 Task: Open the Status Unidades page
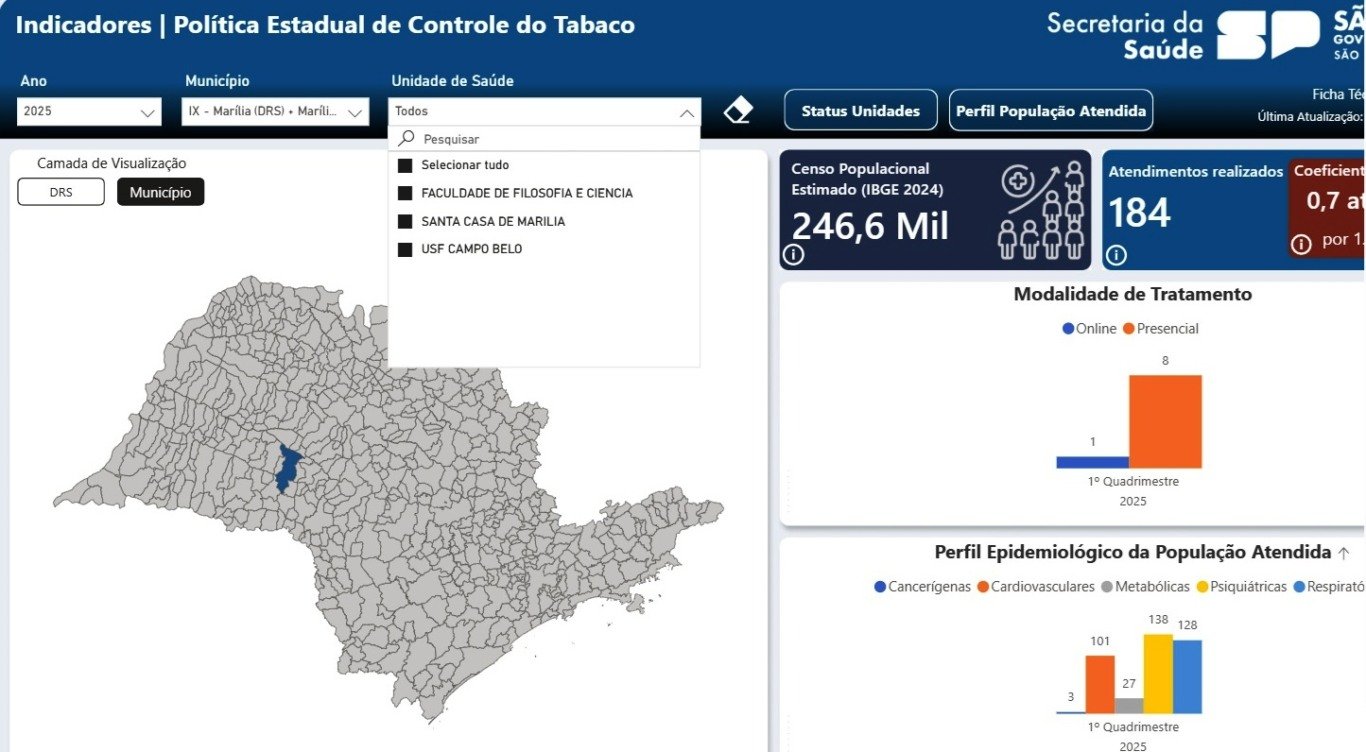[861, 110]
